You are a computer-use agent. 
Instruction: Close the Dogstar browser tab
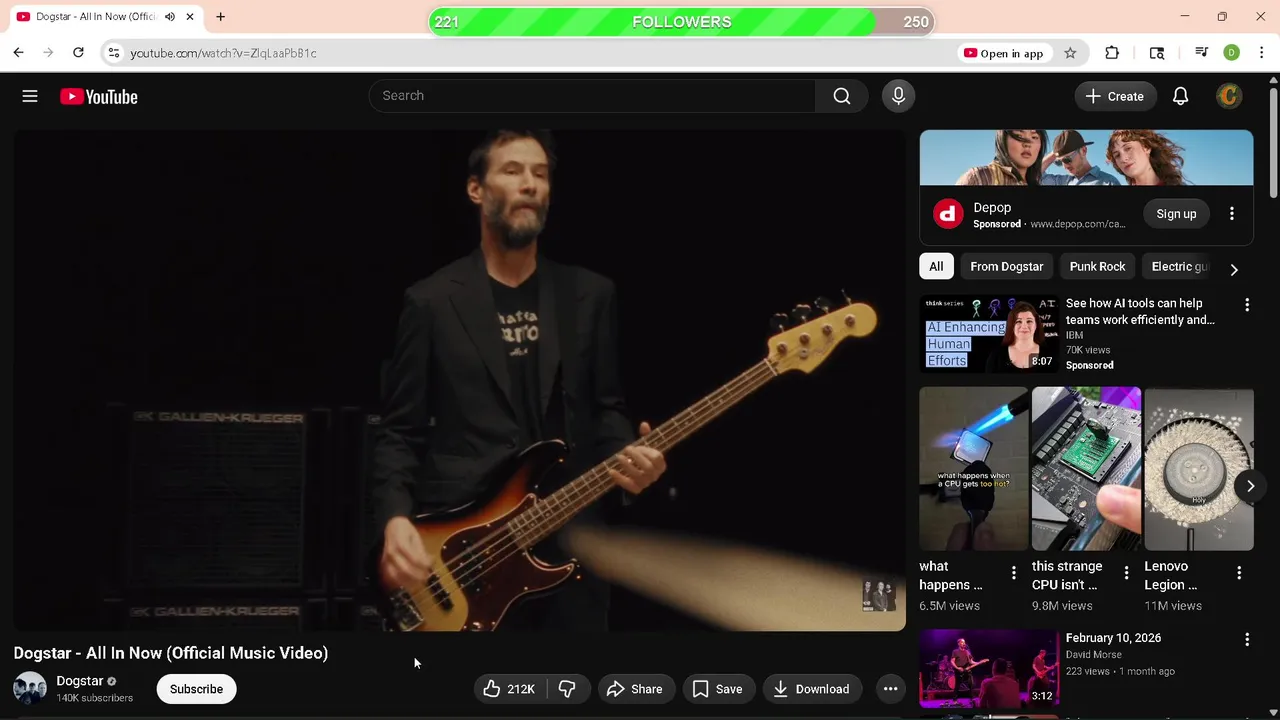tap(189, 17)
